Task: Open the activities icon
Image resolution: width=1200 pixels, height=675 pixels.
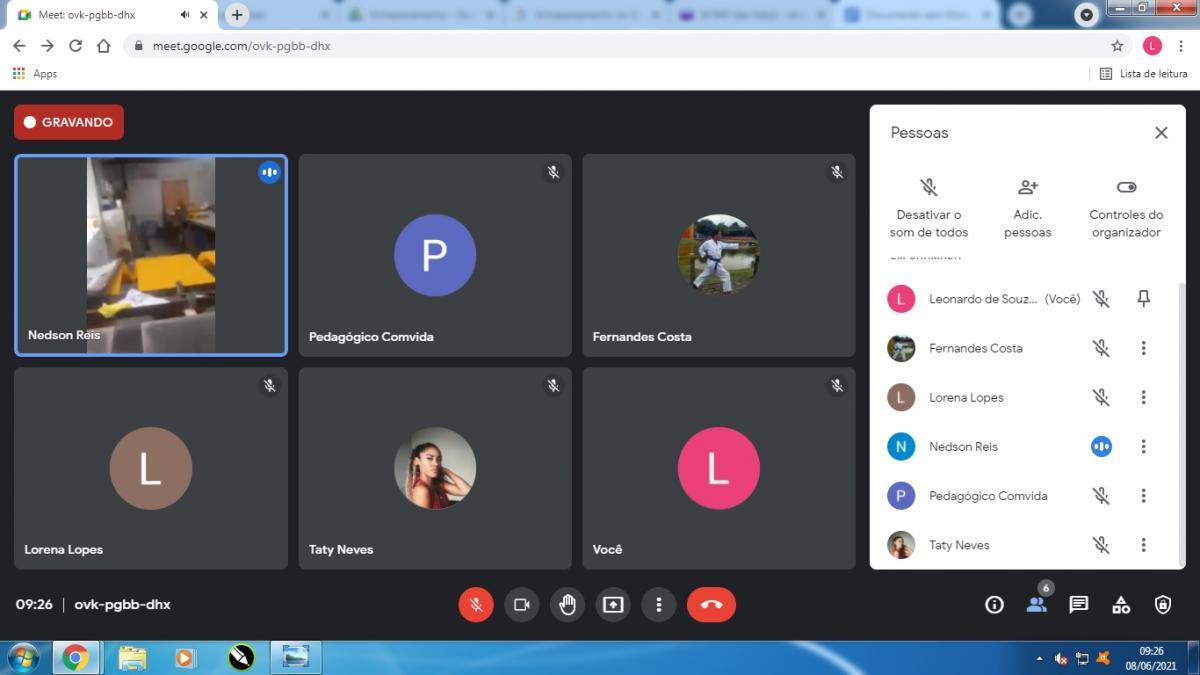Action: [1121, 605]
